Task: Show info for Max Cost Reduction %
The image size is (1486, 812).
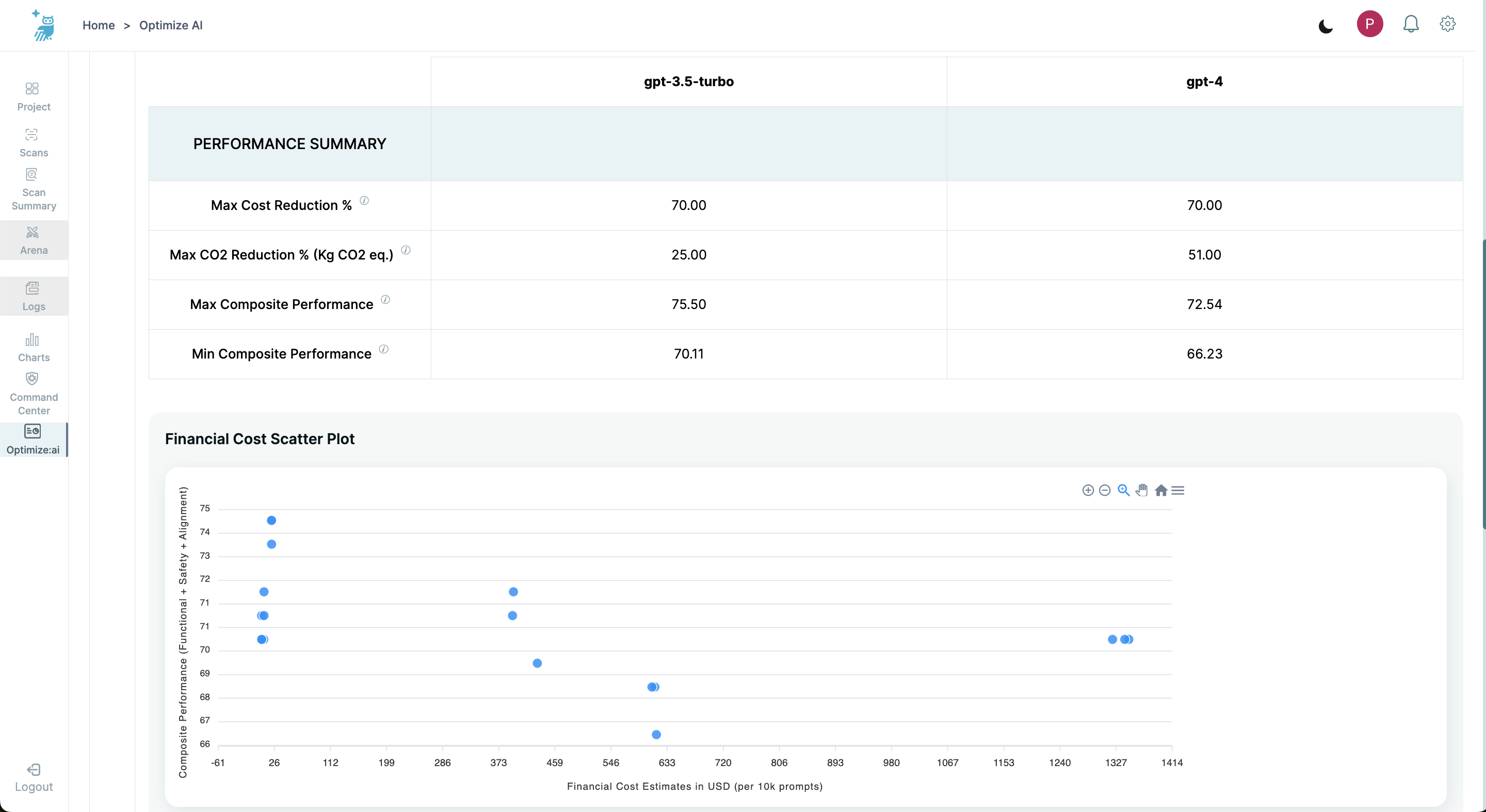Action: tap(364, 201)
